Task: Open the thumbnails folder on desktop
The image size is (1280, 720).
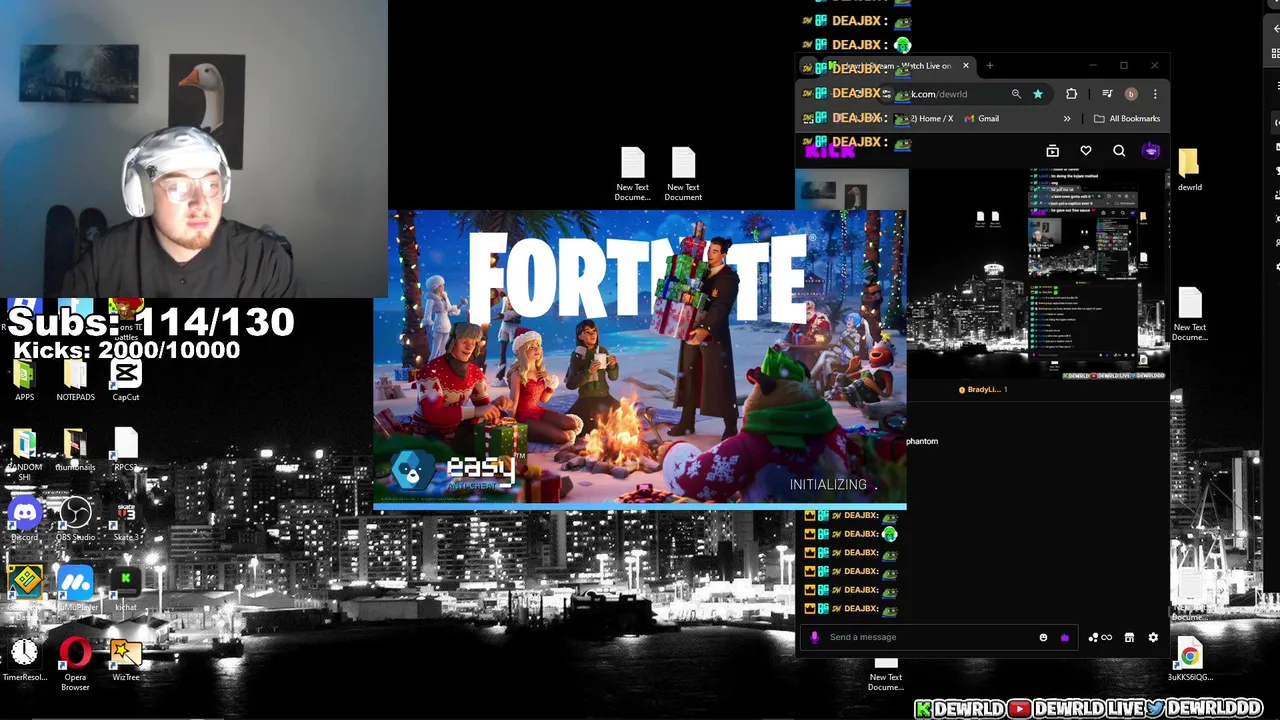Action: point(75,450)
